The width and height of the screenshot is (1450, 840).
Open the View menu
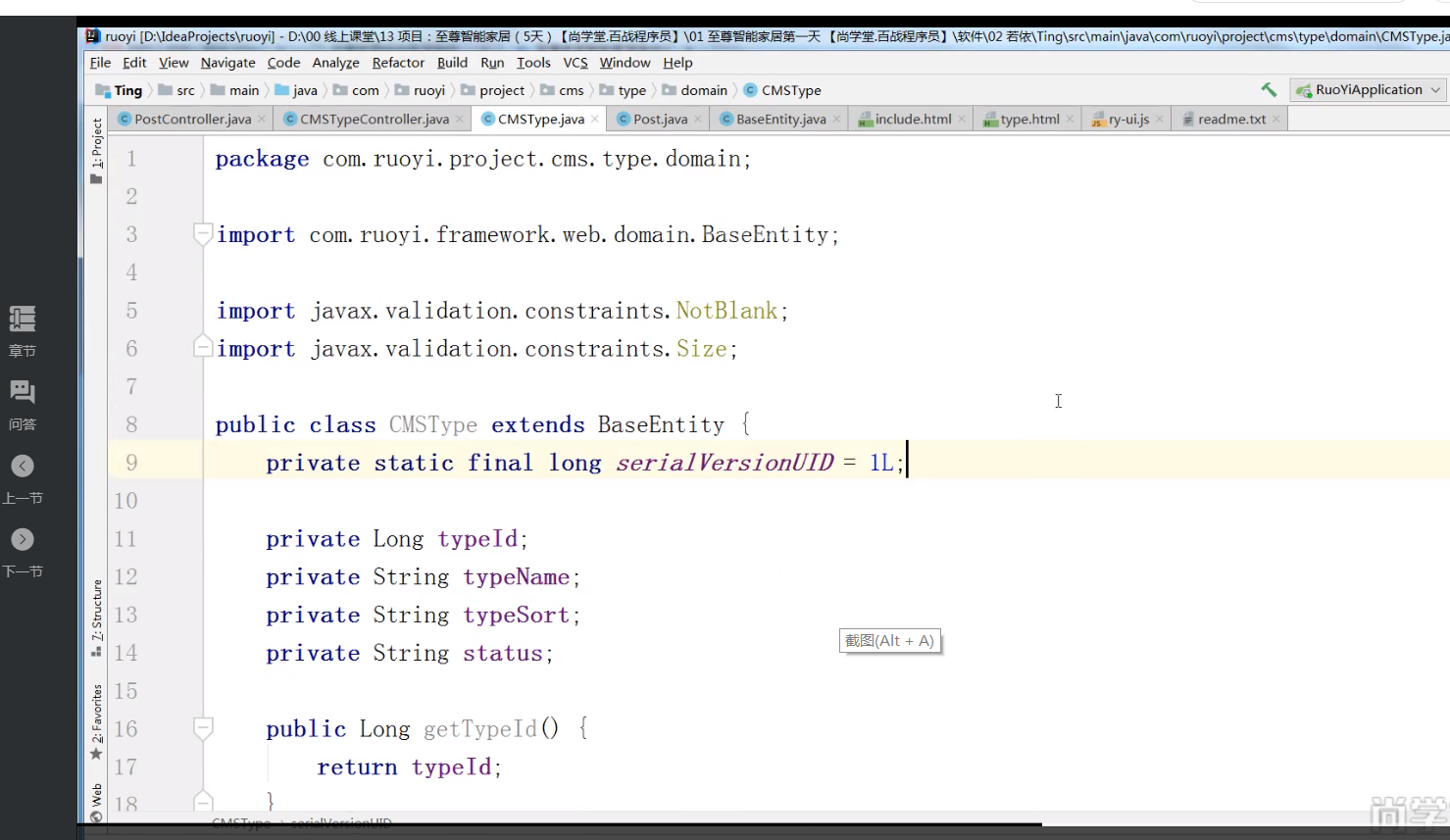pos(174,63)
